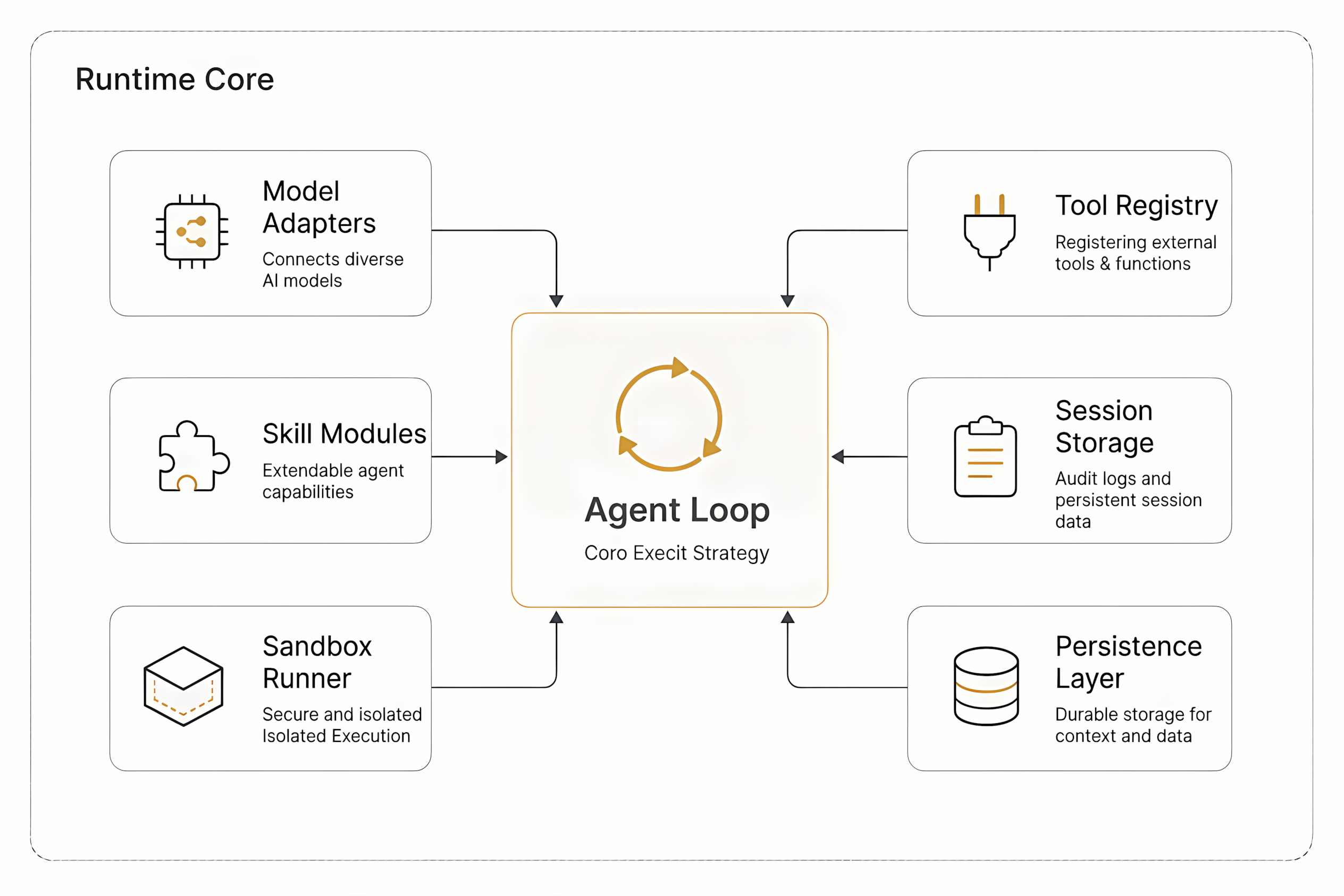Click the Persistence Layer database icon
Image resolution: width=1344 pixels, height=896 pixels.
986,686
